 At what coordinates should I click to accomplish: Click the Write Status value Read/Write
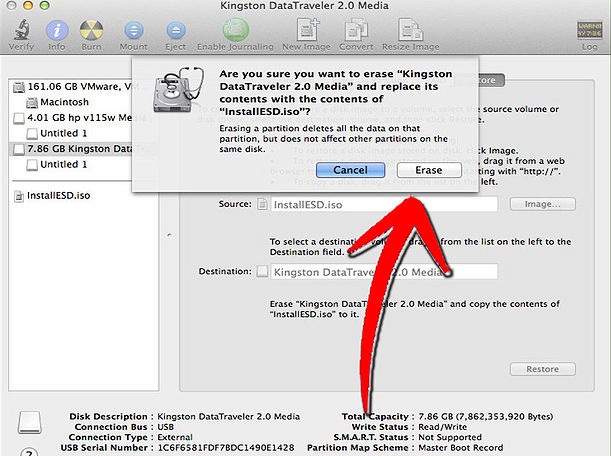(x=442, y=427)
